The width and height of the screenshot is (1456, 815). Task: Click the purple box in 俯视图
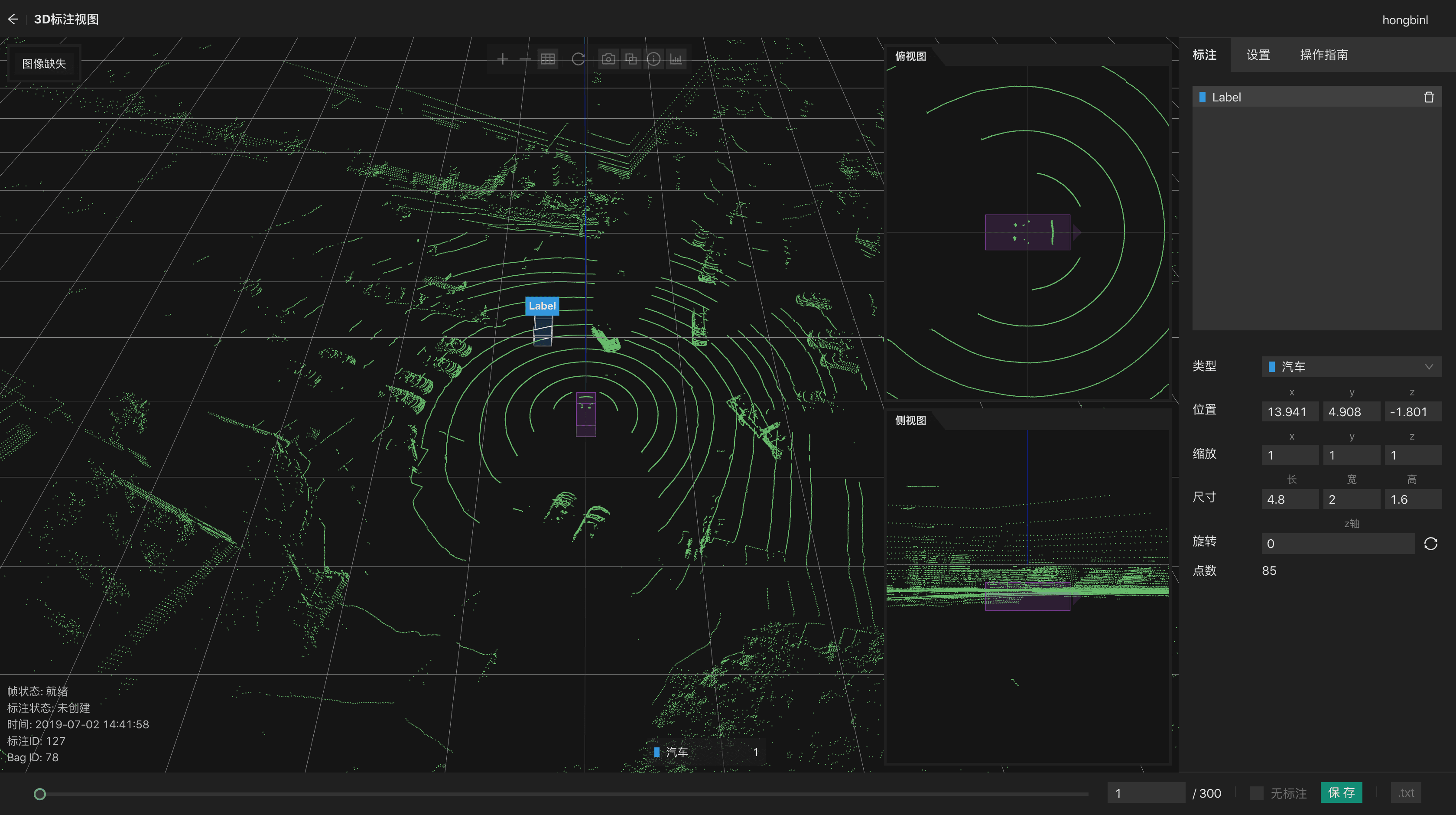coord(1027,232)
